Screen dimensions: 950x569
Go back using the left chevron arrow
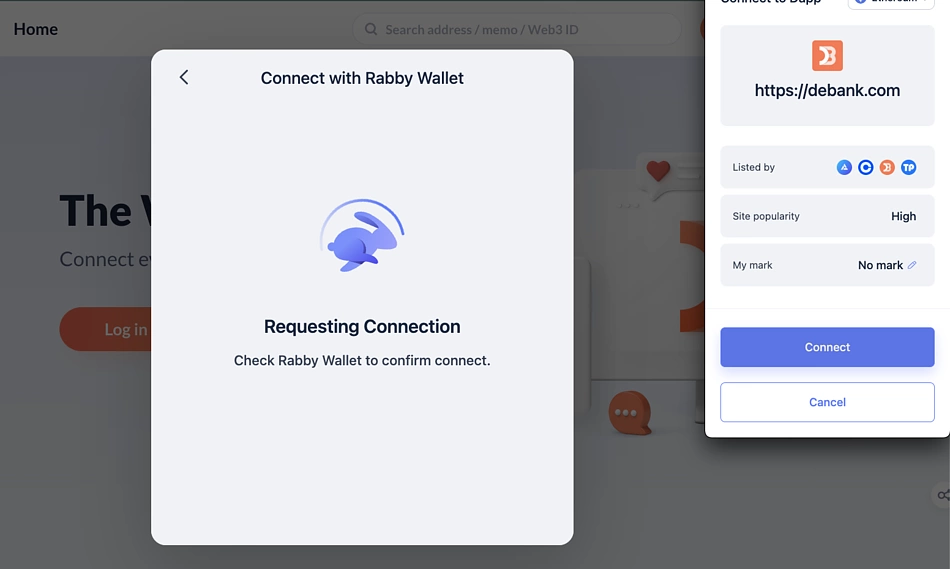click(184, 77)
